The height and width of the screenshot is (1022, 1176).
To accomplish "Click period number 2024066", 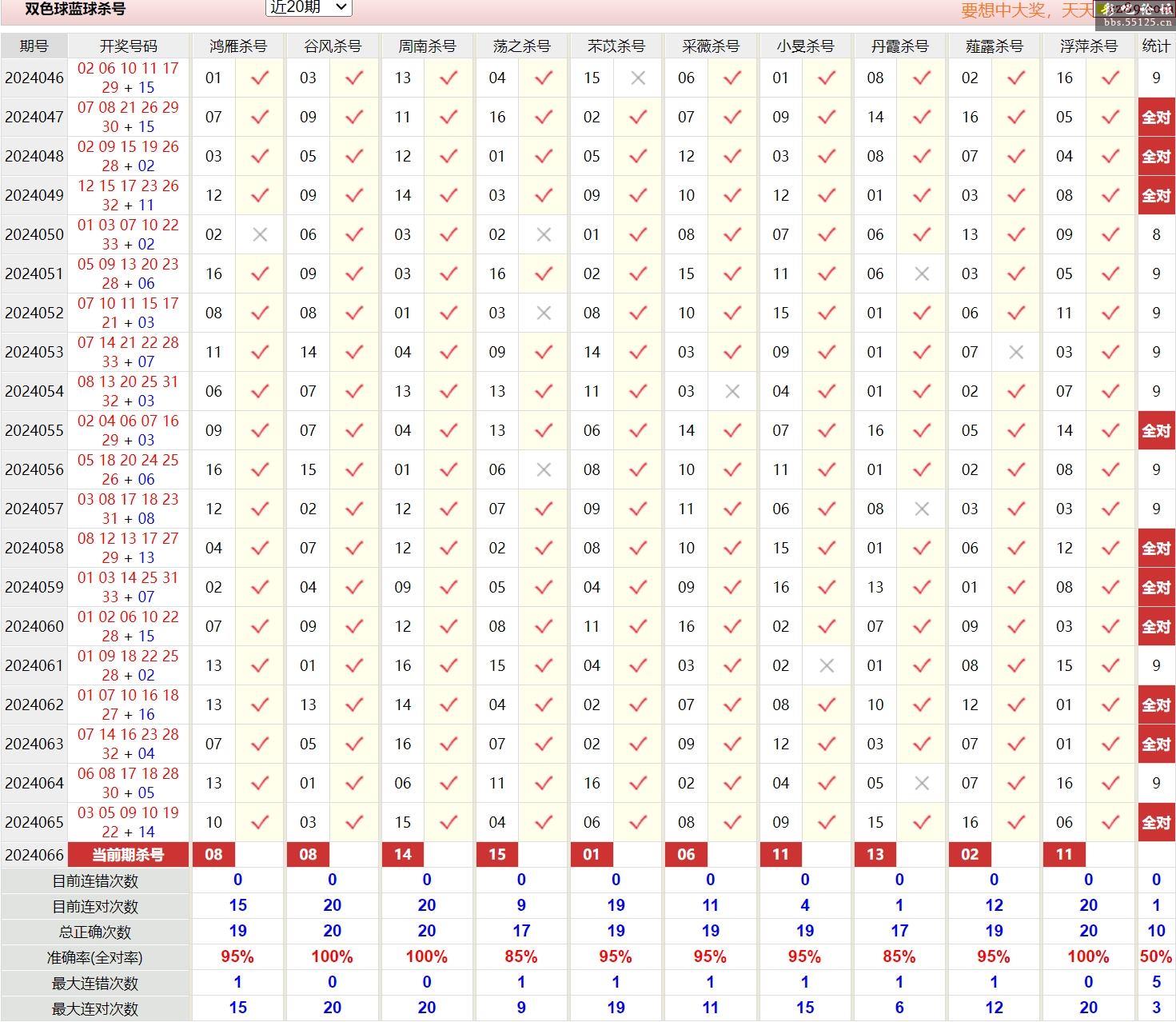I will pos(34,855).
